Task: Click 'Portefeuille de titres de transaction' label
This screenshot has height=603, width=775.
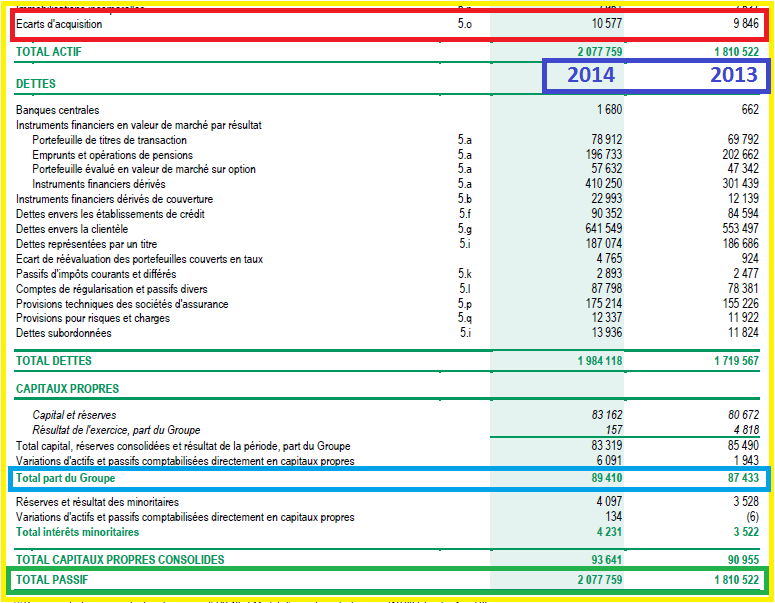Action: click(109, 140)
